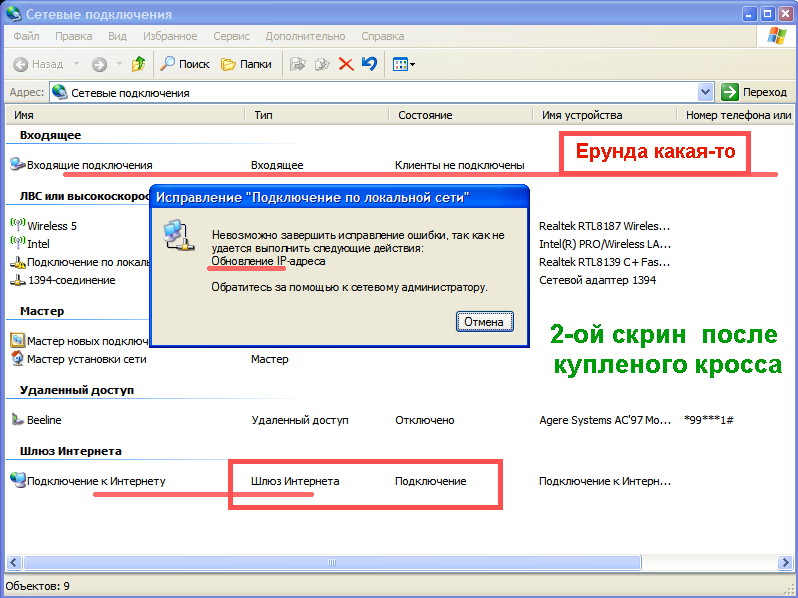Sort by the Состояние column header
Image resolution: width=798 pixels, height=598 pixels.
coord(425,115)
